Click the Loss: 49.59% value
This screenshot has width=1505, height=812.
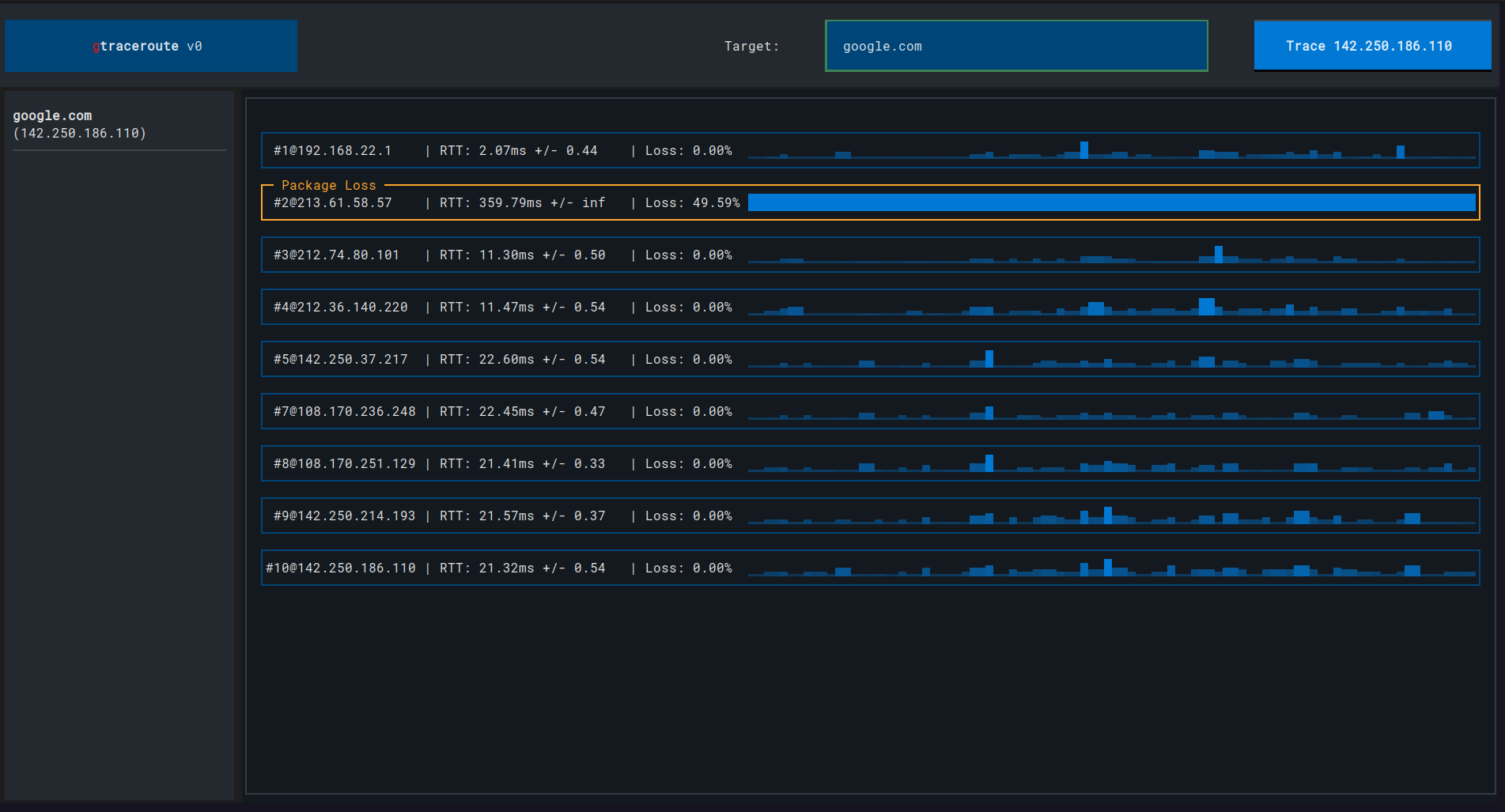[693, 202]
